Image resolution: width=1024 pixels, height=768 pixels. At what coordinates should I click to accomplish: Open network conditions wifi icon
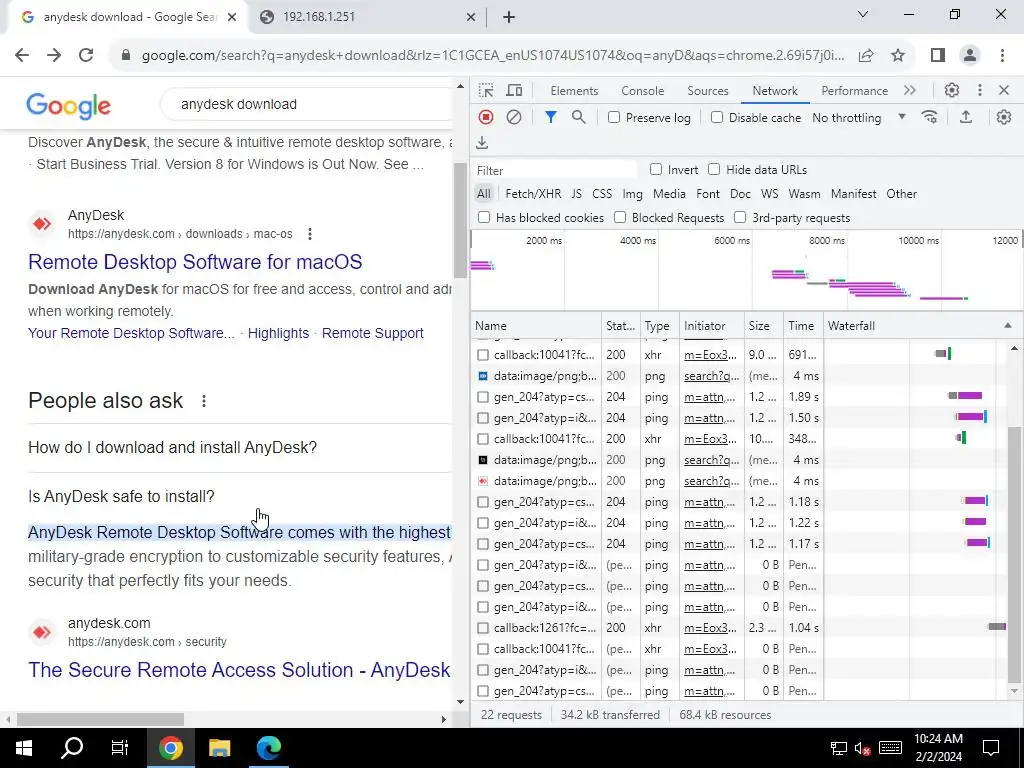[x=929, y=117]
